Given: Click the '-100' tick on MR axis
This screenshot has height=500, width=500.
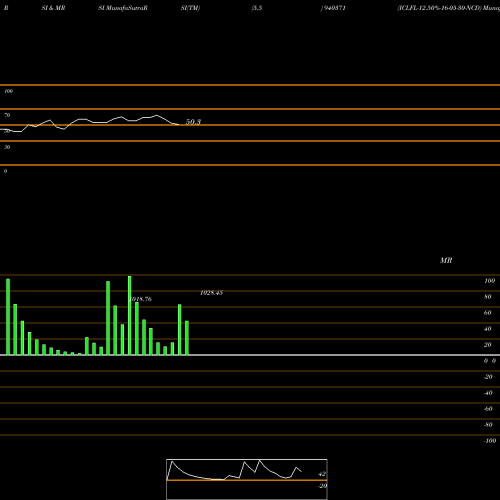Looking at the screenshot, I should [490, 441].
